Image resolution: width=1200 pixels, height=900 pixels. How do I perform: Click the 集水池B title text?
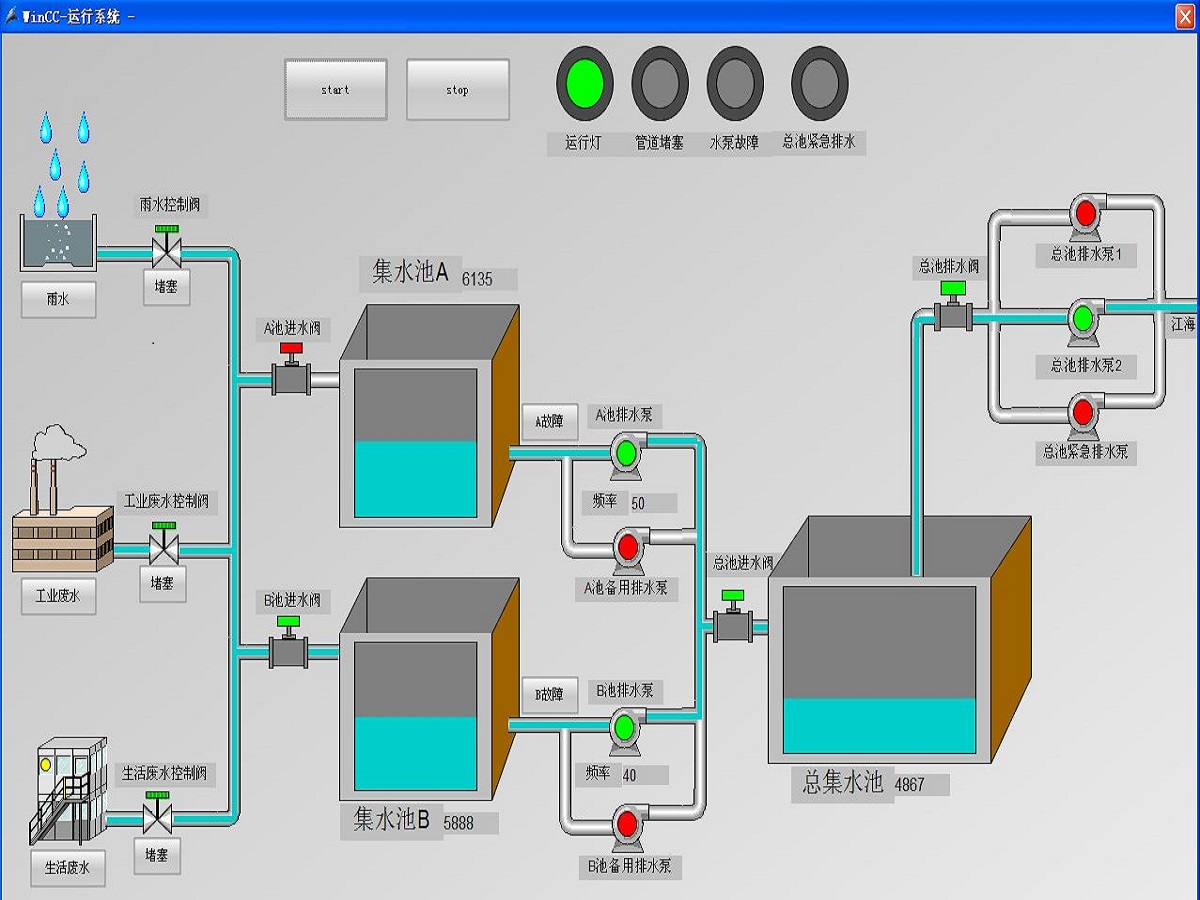click(x=392, y=820)
